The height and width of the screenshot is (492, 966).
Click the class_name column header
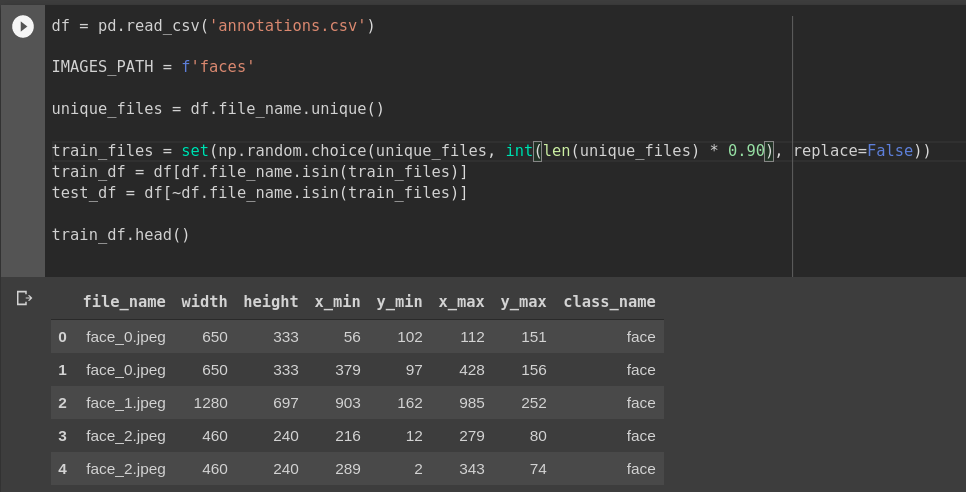(x=609, y=302)
